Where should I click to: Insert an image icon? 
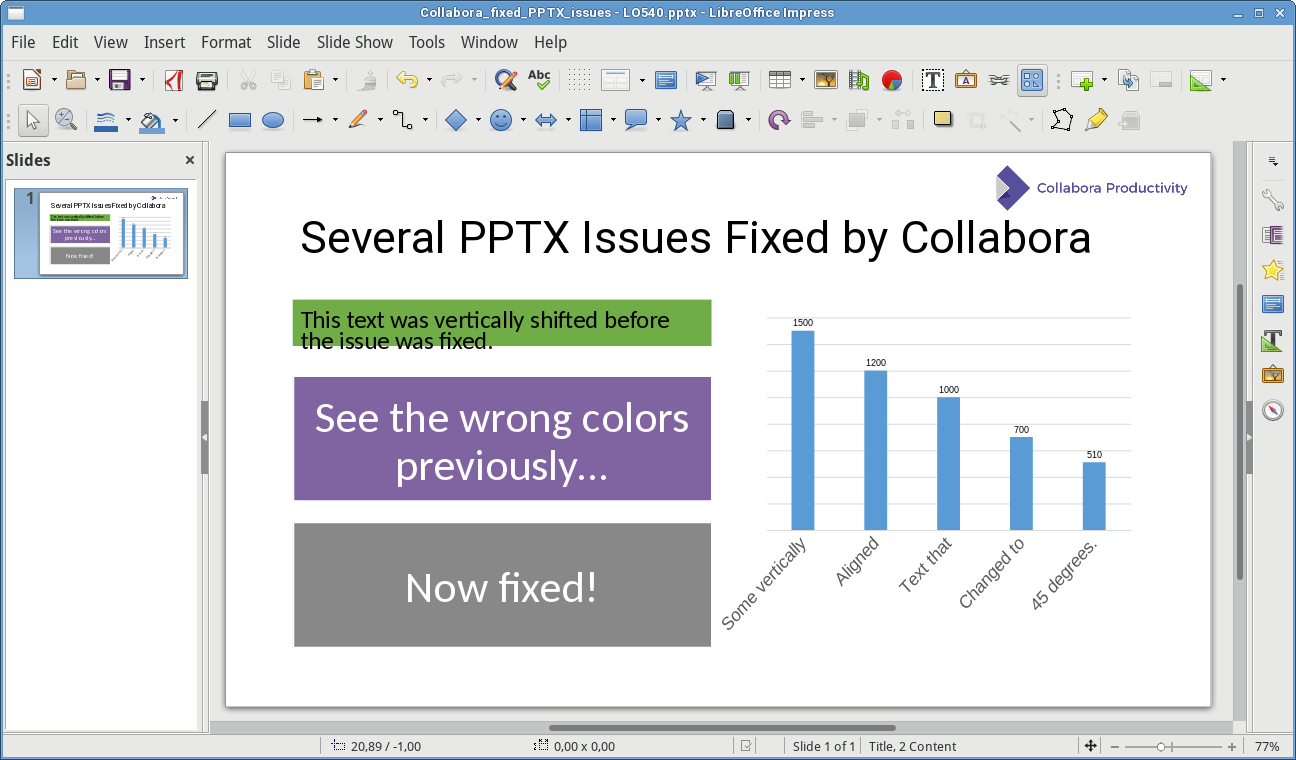pyautogui.click(x=826, y=80)
